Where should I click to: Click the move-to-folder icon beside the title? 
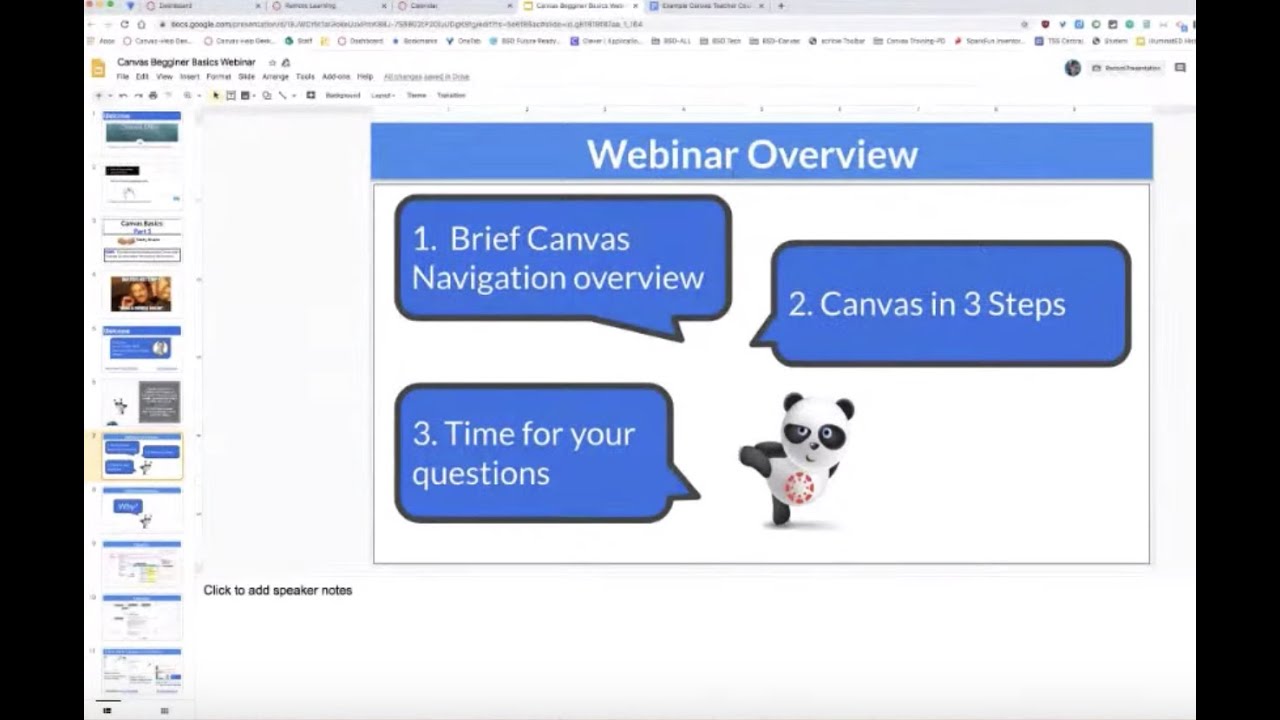click(x=286, y=63)
